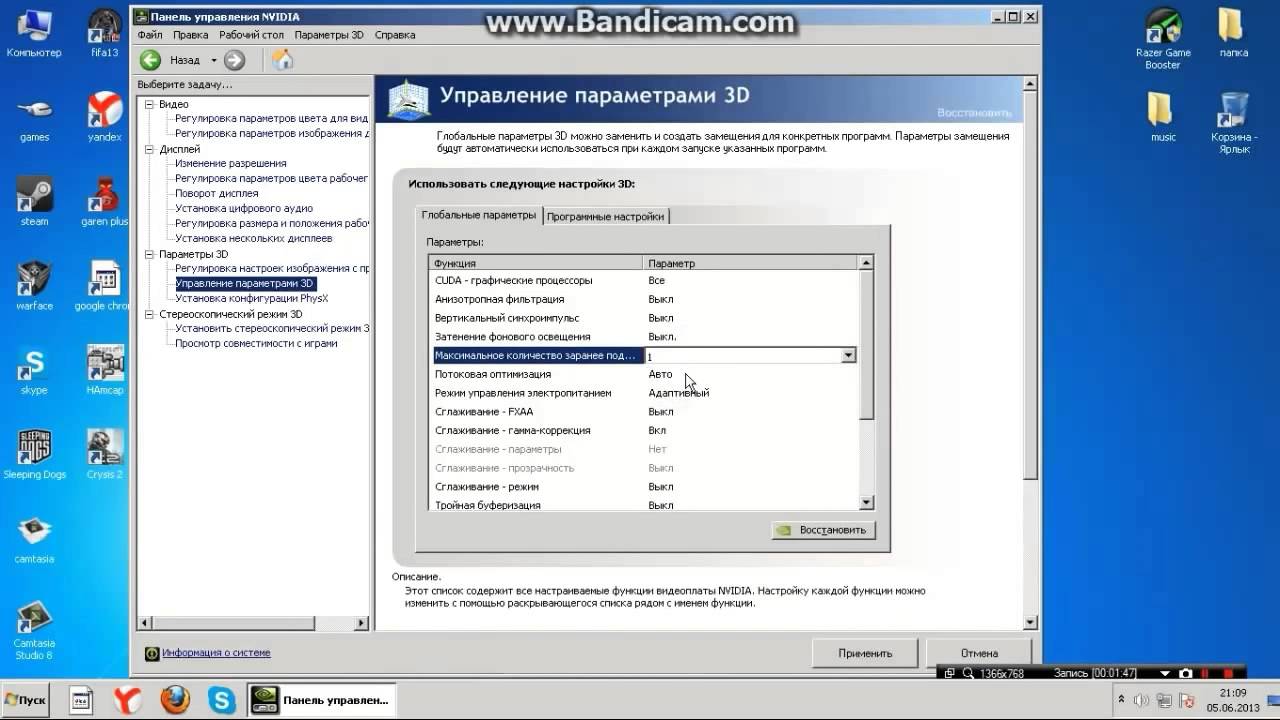Open the Правка menu
1280x720 pixels.
190,35
